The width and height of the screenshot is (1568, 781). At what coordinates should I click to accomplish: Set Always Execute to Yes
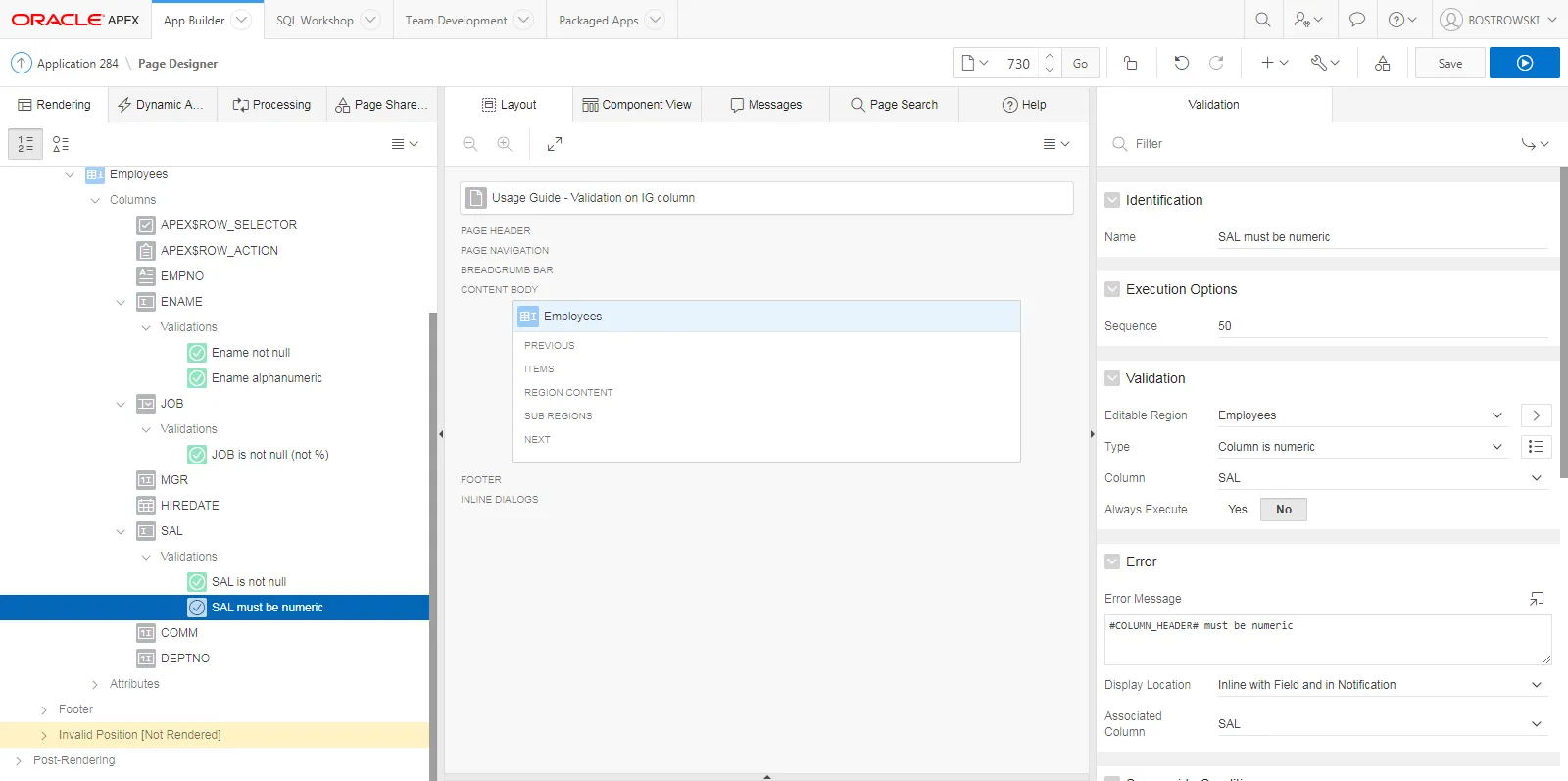tap(1237, 510)
